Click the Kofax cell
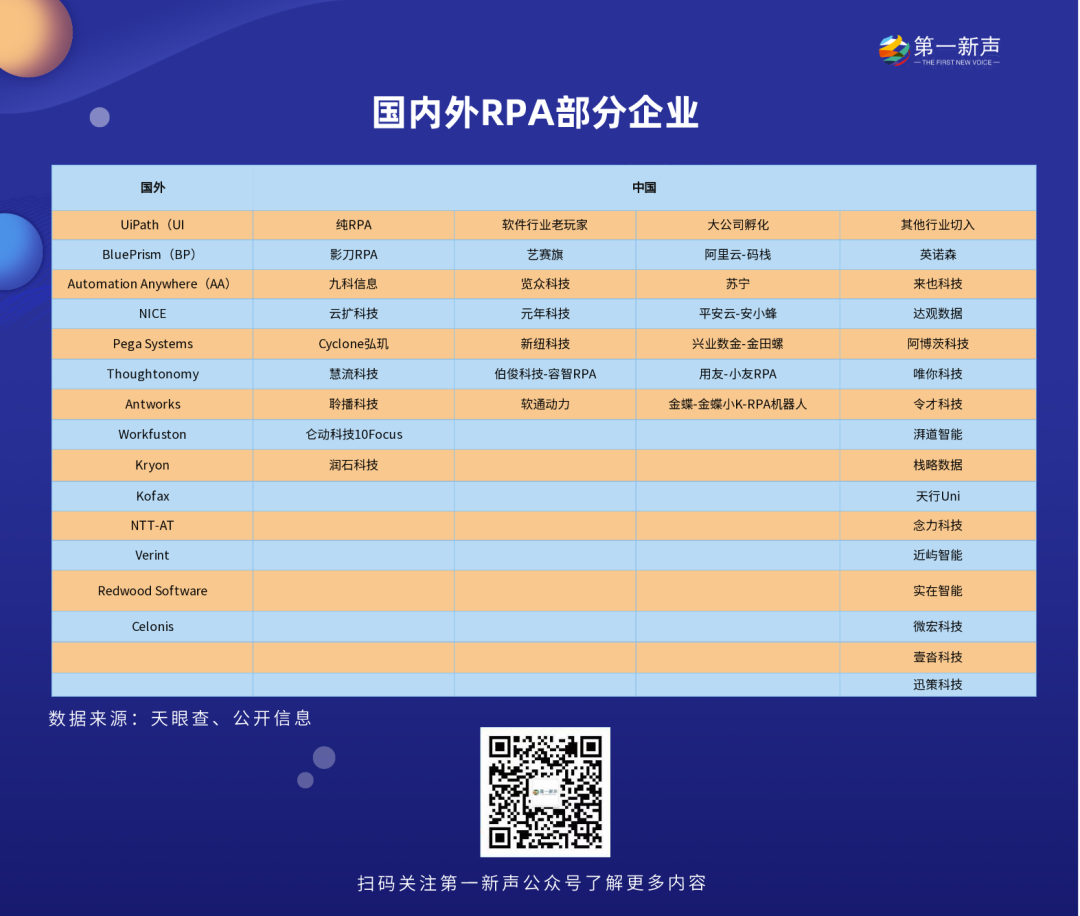1080x916 pixels. 152,496
